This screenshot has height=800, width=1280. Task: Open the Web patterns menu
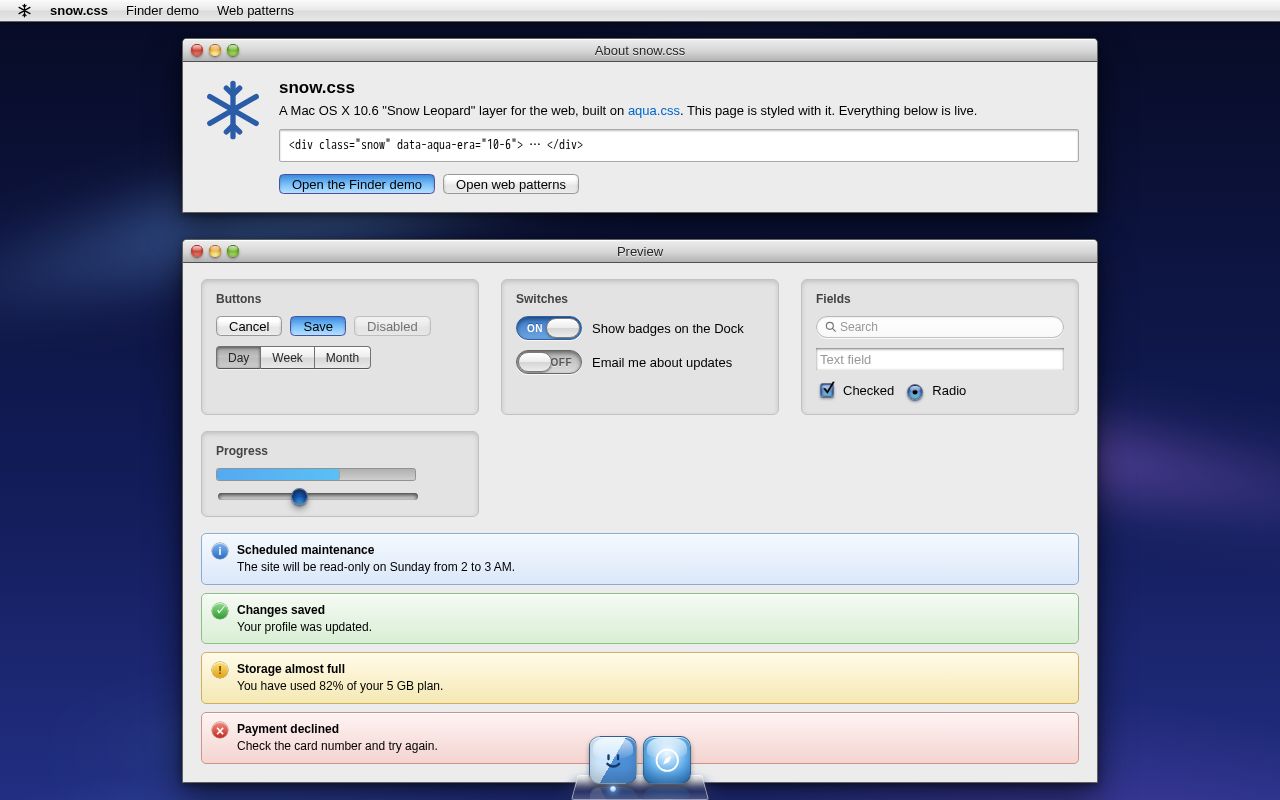[x=255, y=10]
